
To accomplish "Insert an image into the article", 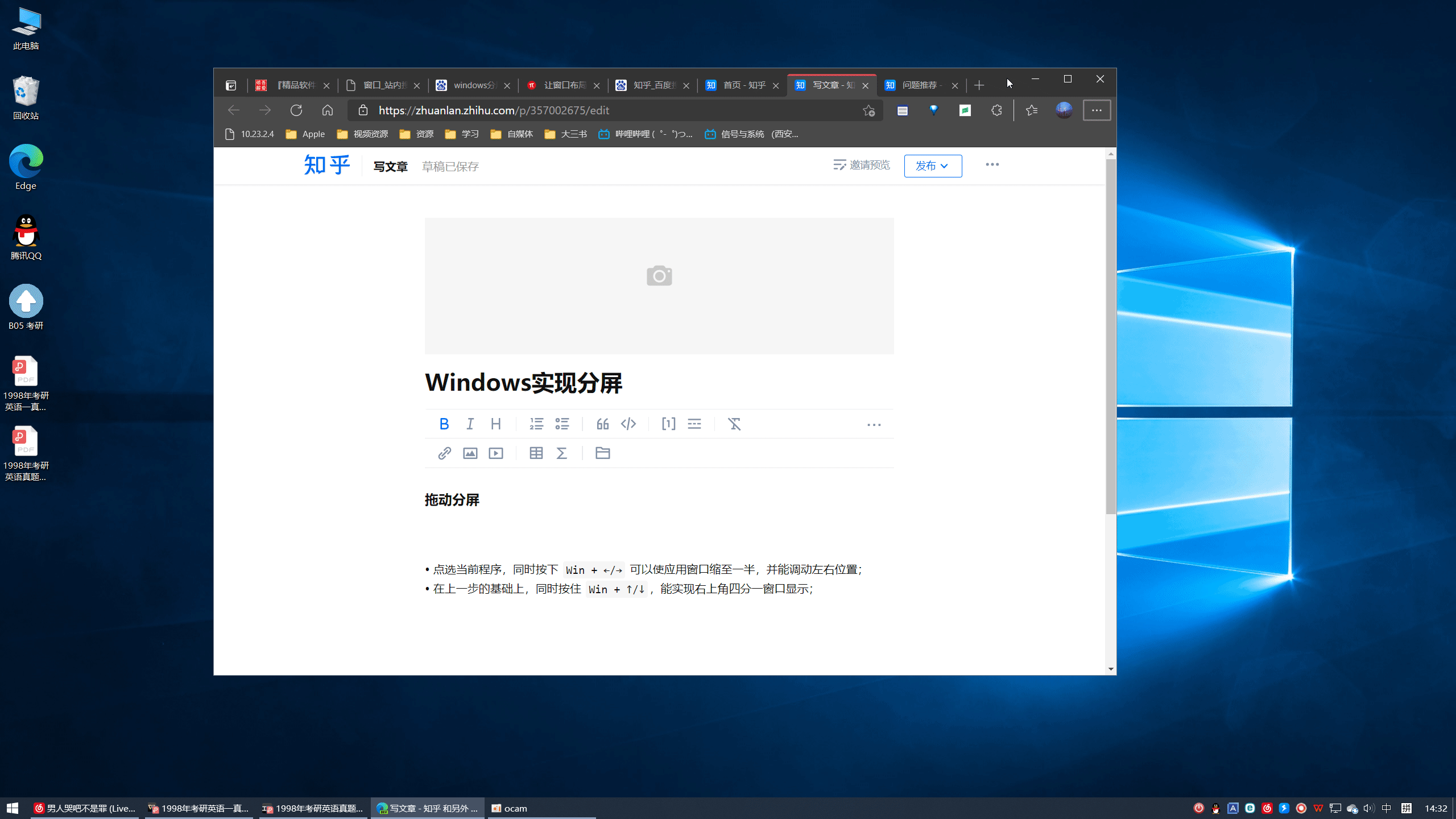I will pos(470,453).
